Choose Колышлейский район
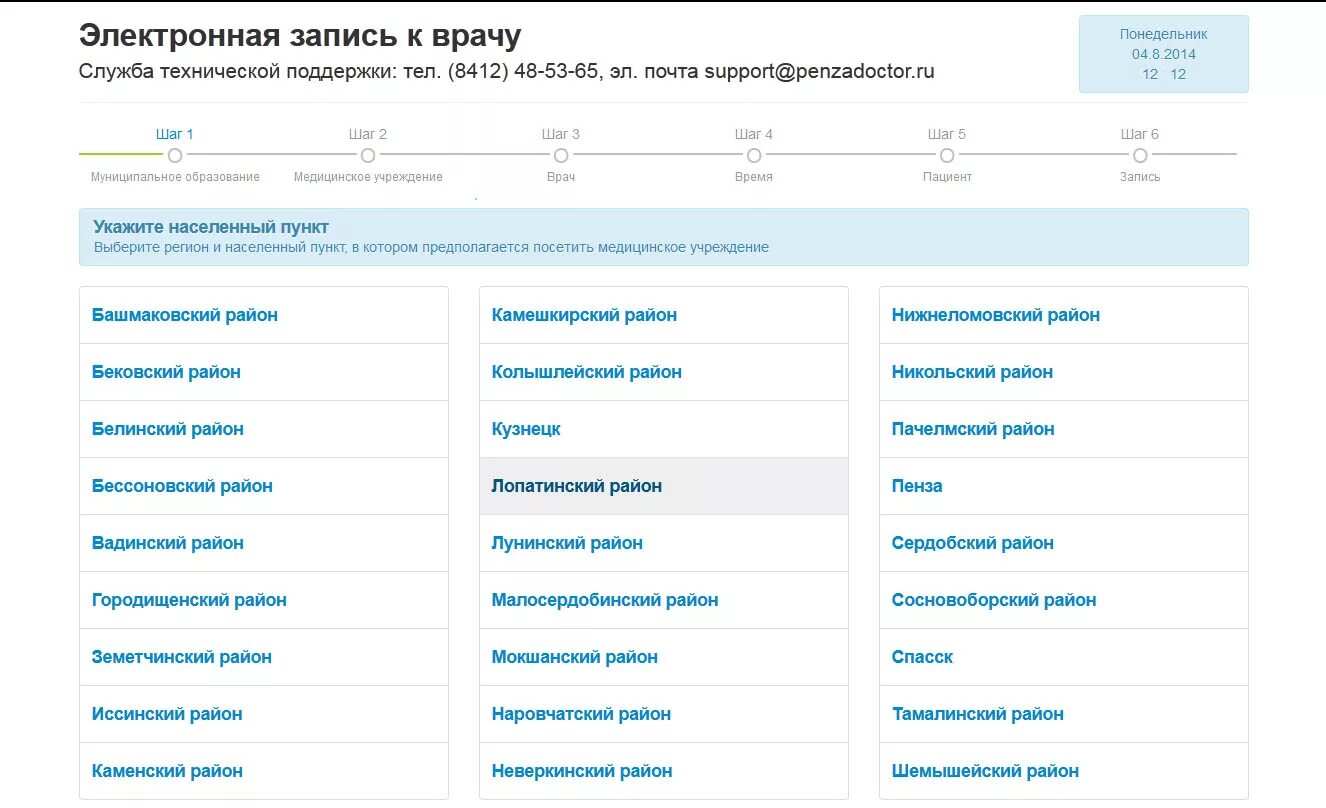The width and height of the screenshot is (1326, 808). (664, 372)
